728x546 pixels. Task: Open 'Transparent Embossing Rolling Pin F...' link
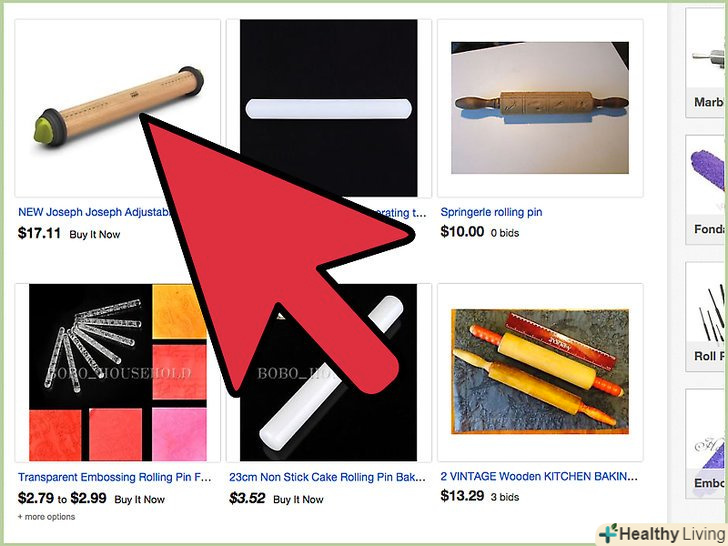tap(115, 477)
